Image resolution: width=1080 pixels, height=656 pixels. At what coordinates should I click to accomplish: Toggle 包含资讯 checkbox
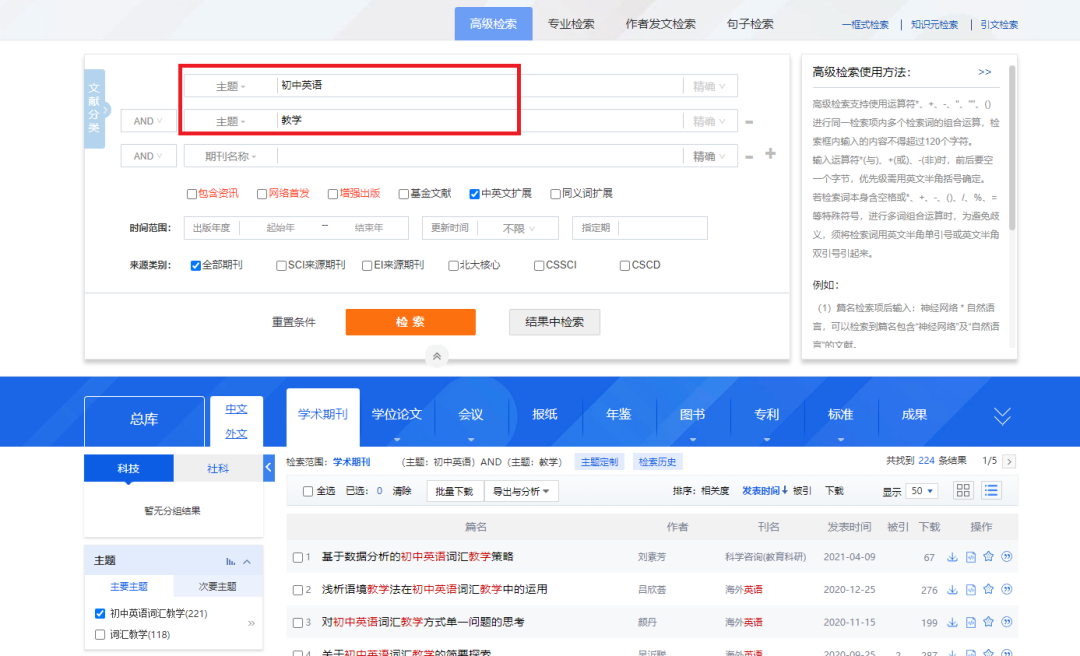pyautogui.click(x=192, y=194)
